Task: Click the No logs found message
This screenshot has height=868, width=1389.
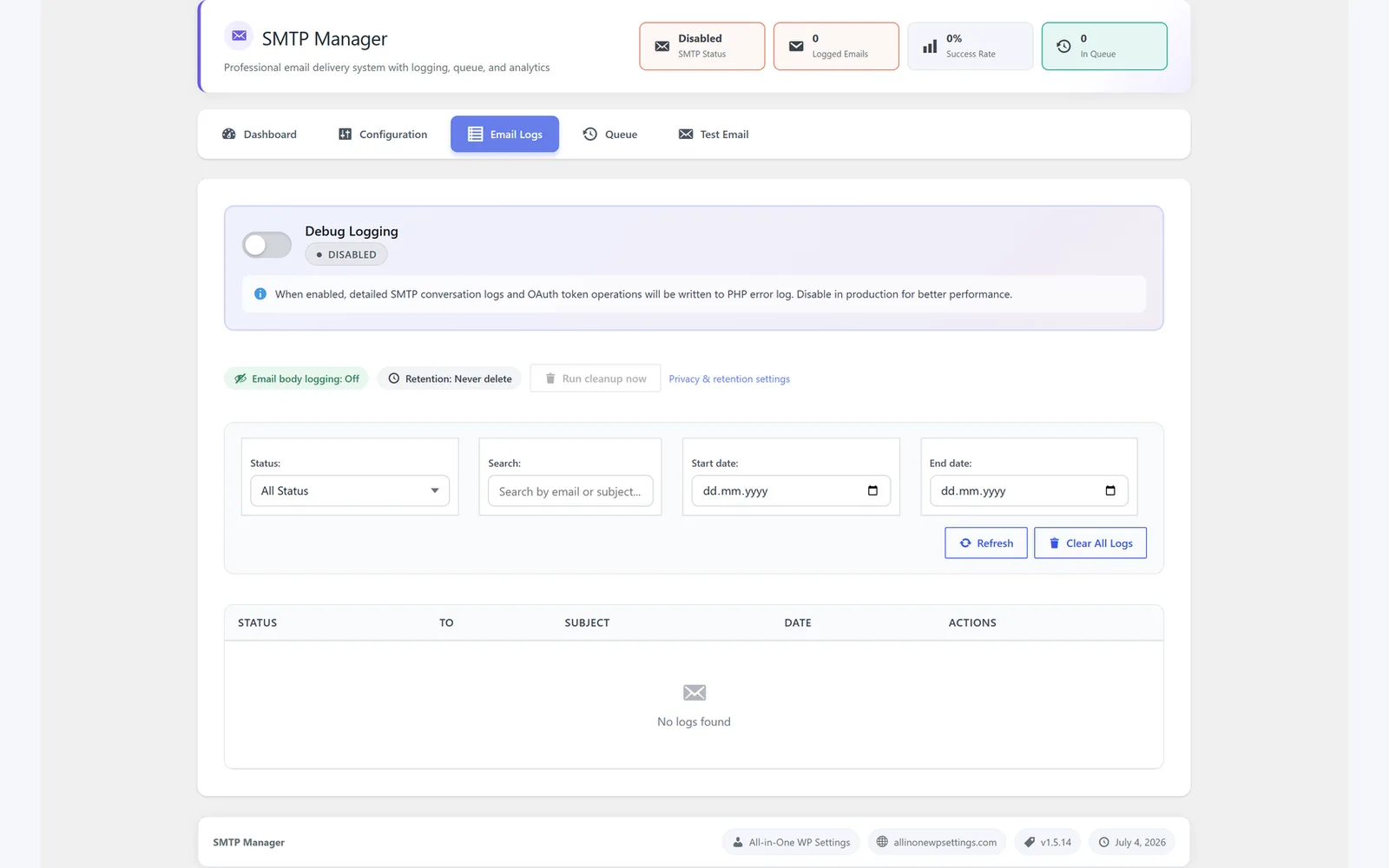Action: [694, 722]
